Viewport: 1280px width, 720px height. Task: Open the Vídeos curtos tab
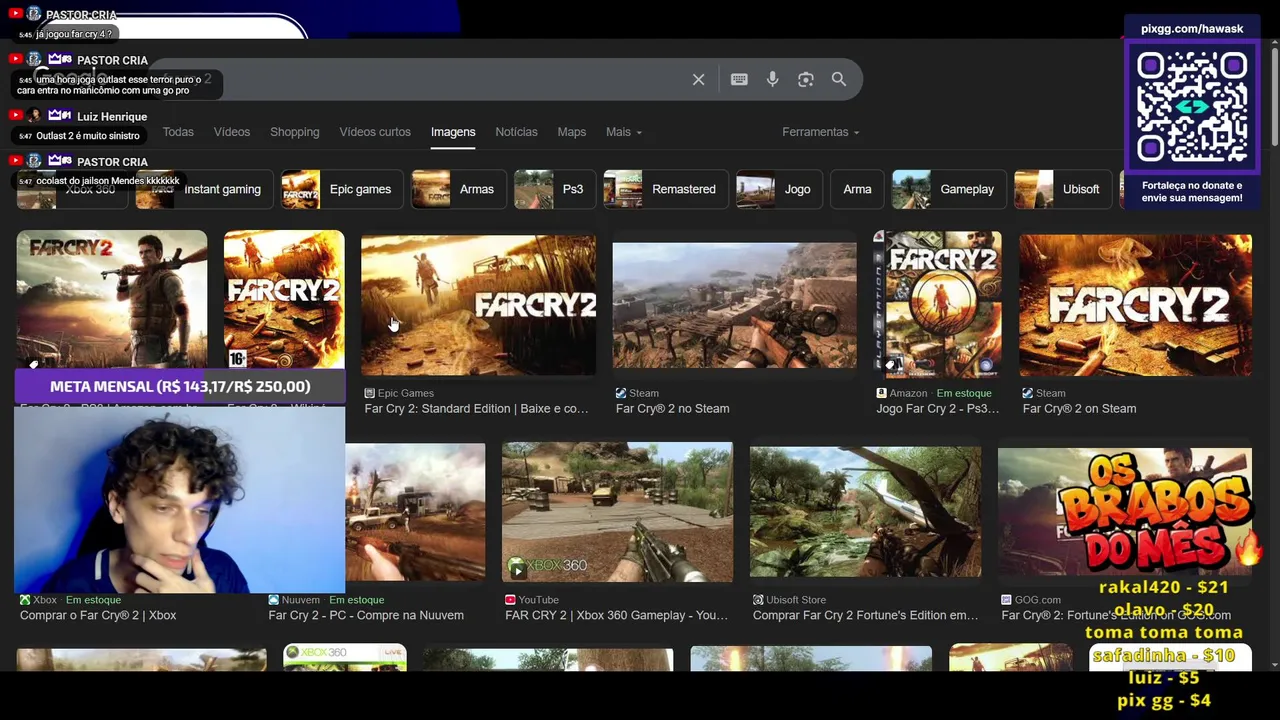375,132
